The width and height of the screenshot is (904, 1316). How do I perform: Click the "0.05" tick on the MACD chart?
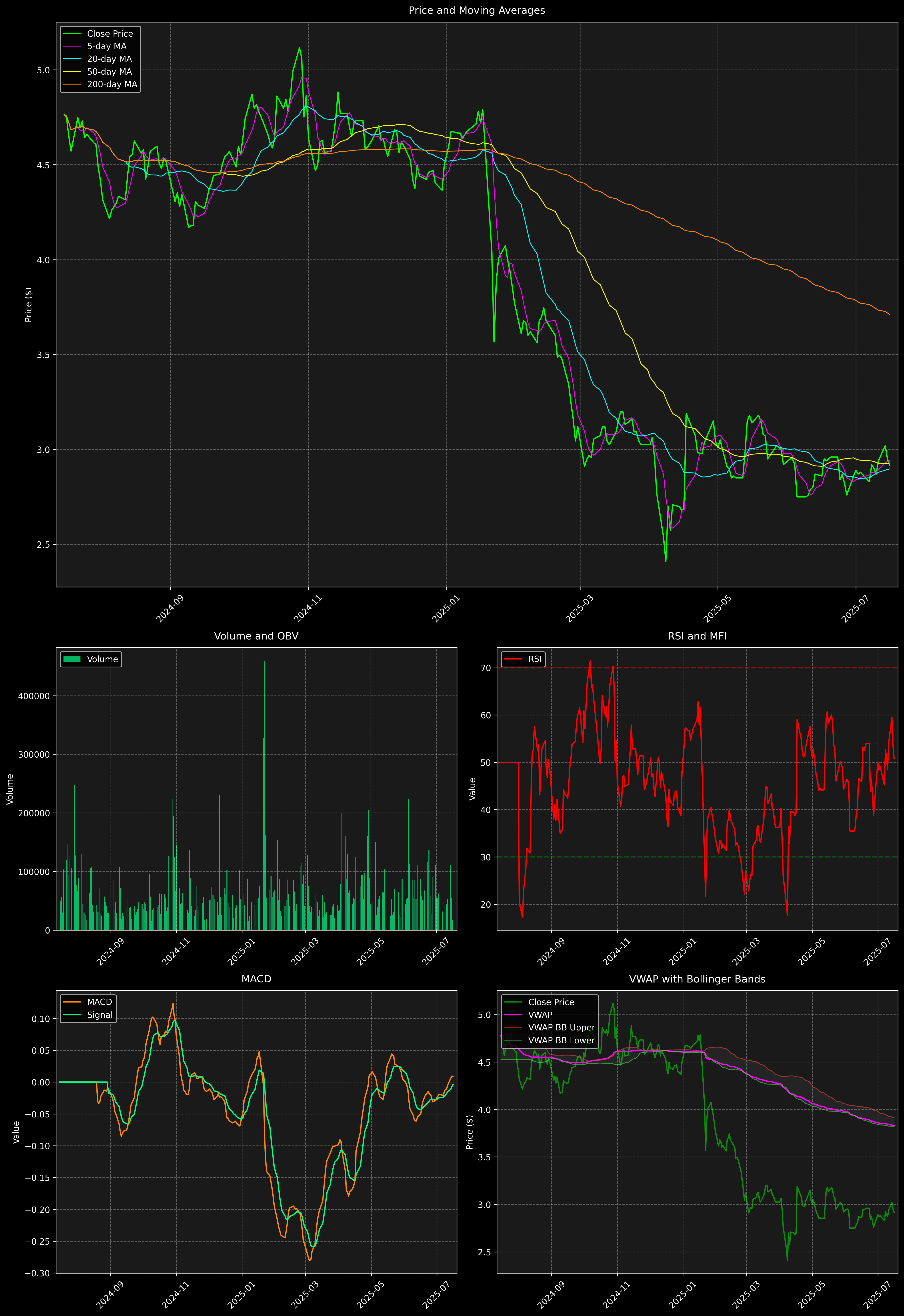[x=41, y=1050]
